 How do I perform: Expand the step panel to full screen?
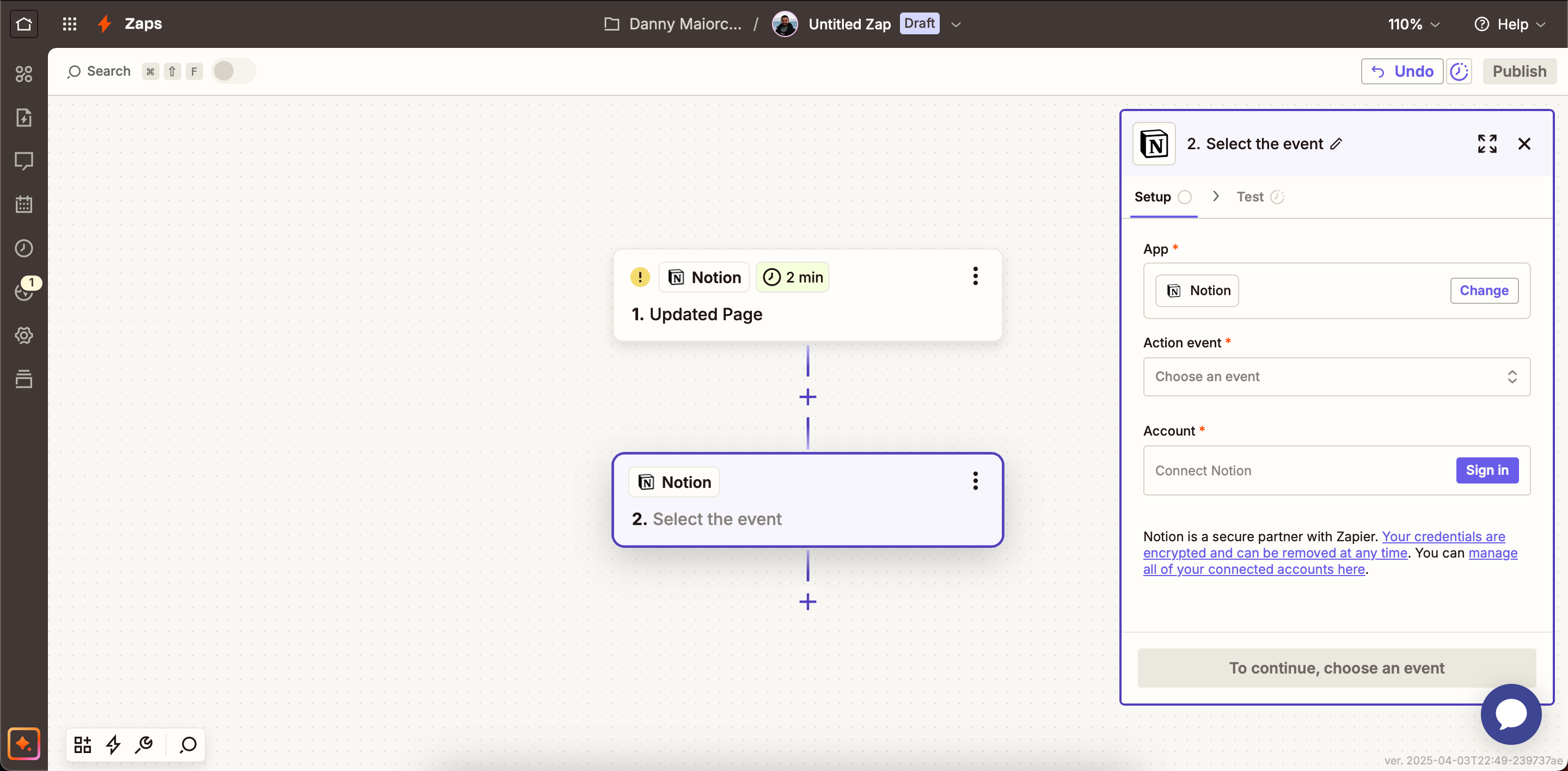click(1487, 144)
